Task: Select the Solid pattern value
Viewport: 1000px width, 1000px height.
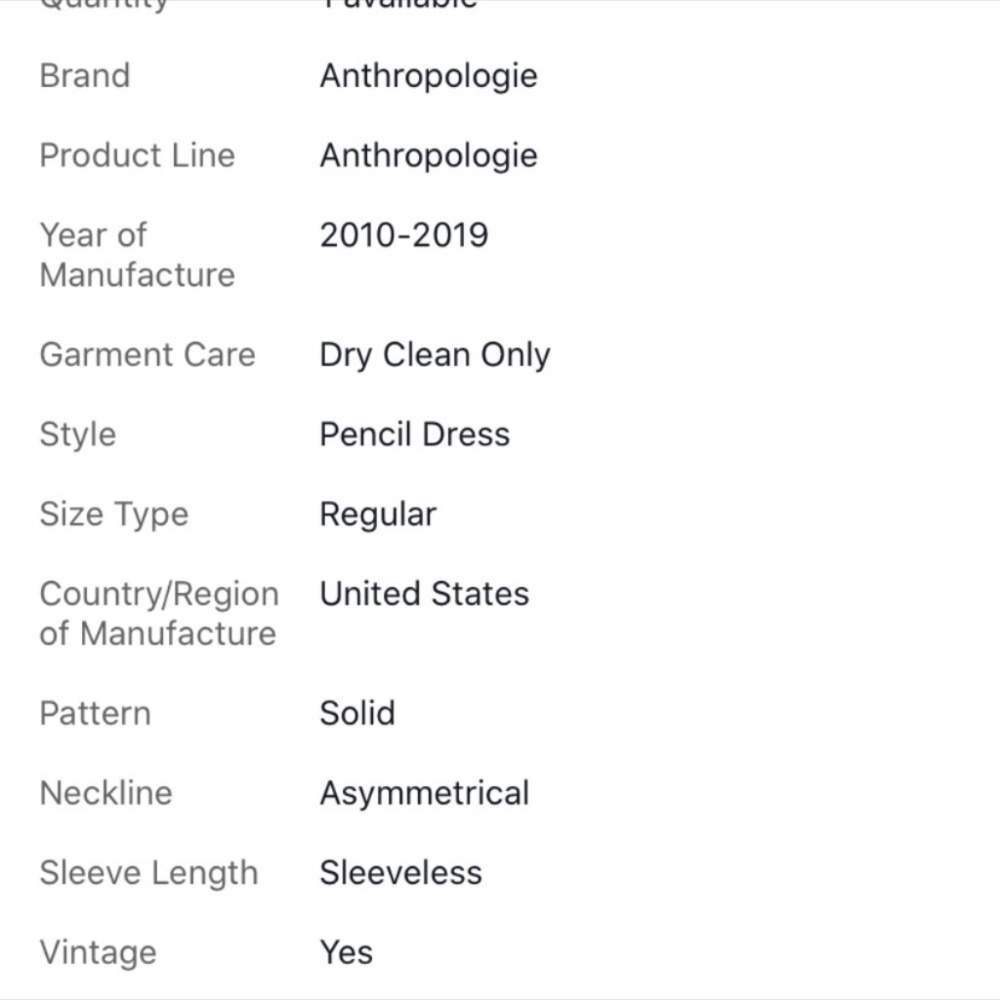Action: tap(357, 713)
